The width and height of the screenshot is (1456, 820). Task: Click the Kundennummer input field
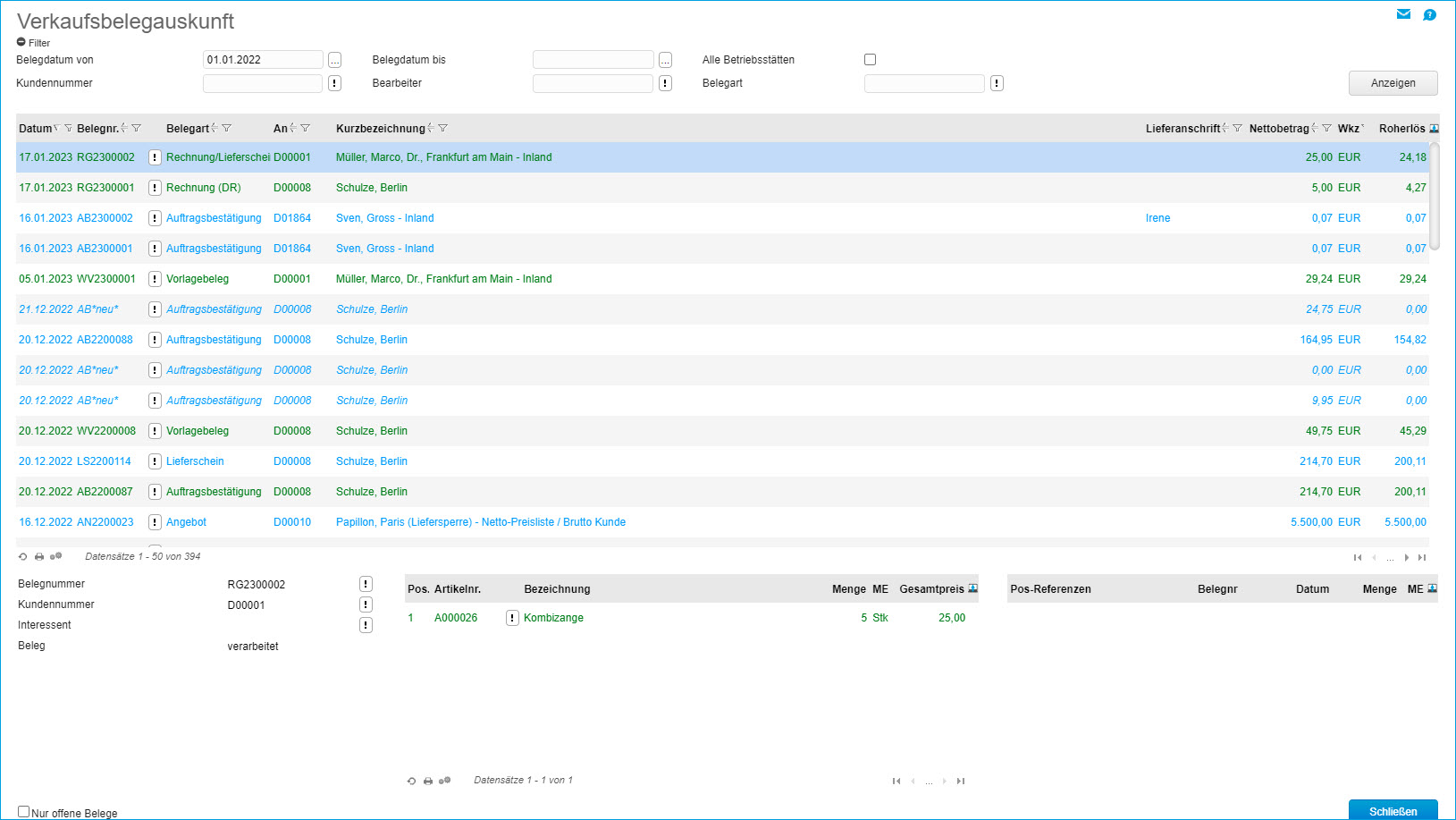[x=263, y=83]
